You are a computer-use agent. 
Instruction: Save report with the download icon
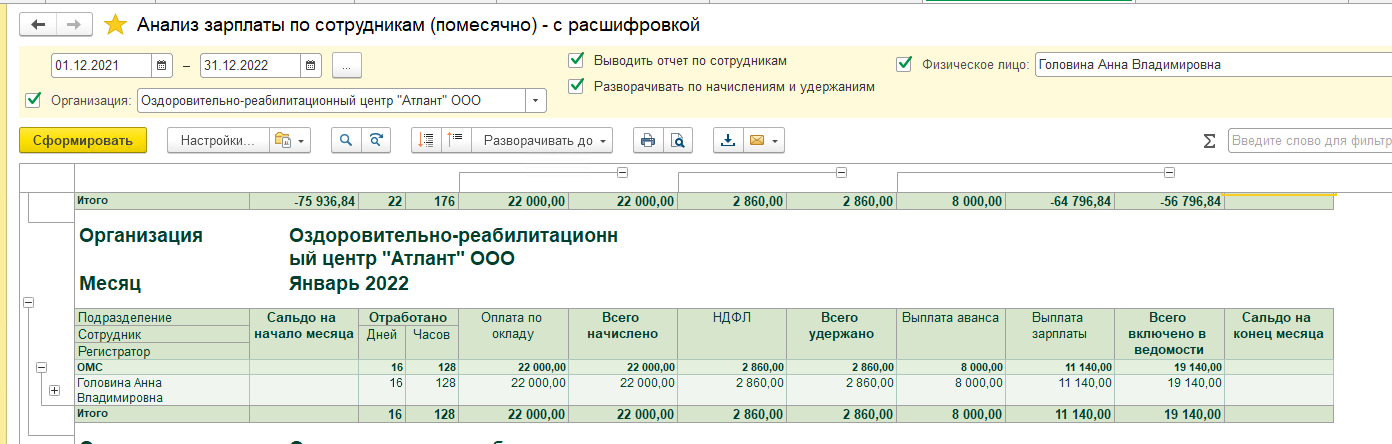[x=728, y=140]
